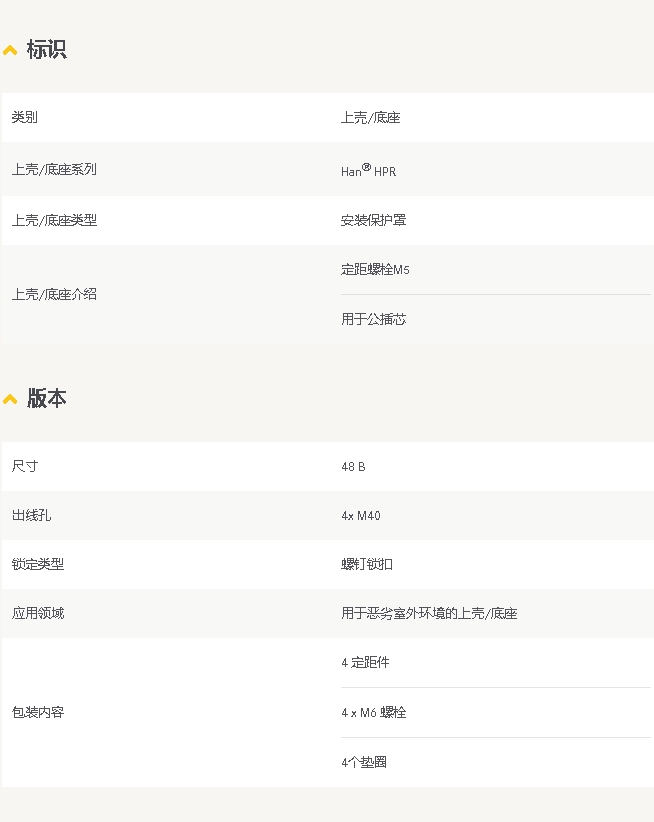Viewport: 654px width, 822px height.
Task: Click the 标识 section heading
Action: [x=46, y=50]
